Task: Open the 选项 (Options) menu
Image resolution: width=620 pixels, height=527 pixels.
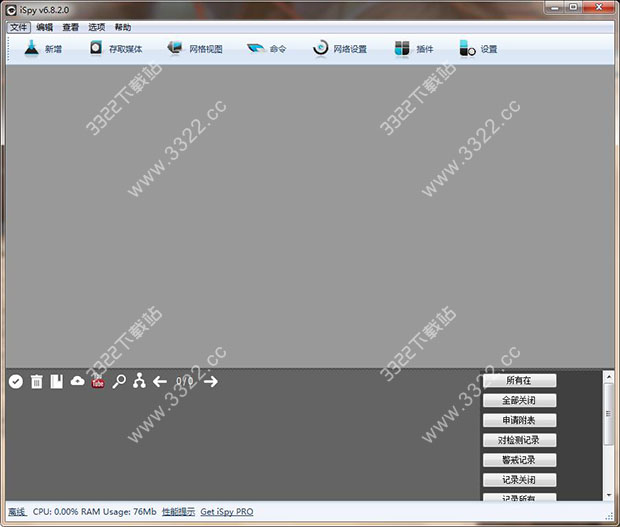Action: click(96, 27)
